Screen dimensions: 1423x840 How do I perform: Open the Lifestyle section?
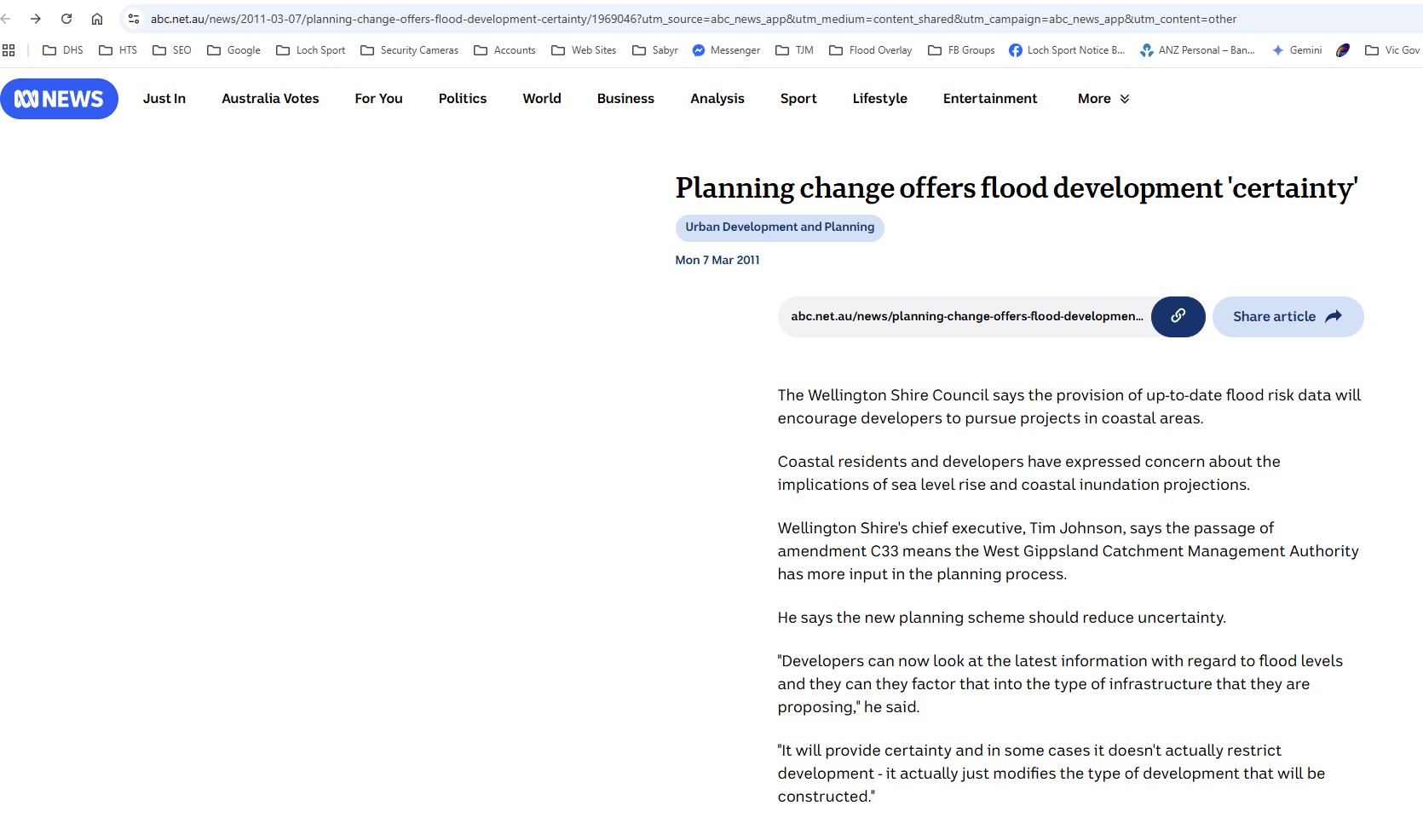pos(879,99)
